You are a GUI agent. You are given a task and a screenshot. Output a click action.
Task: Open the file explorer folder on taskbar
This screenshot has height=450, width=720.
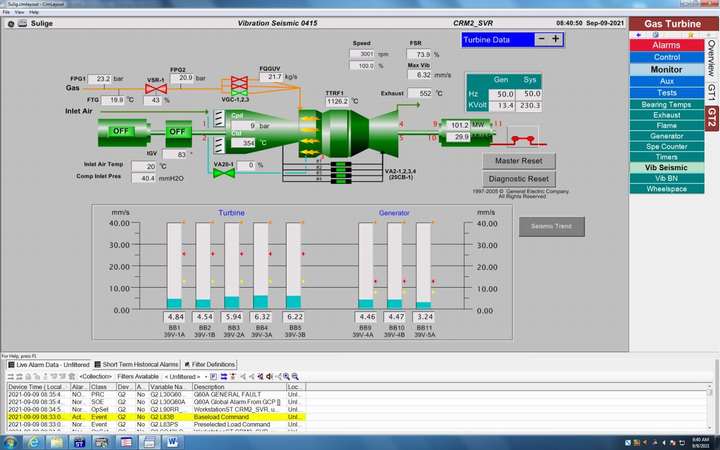tap(56, 443)
